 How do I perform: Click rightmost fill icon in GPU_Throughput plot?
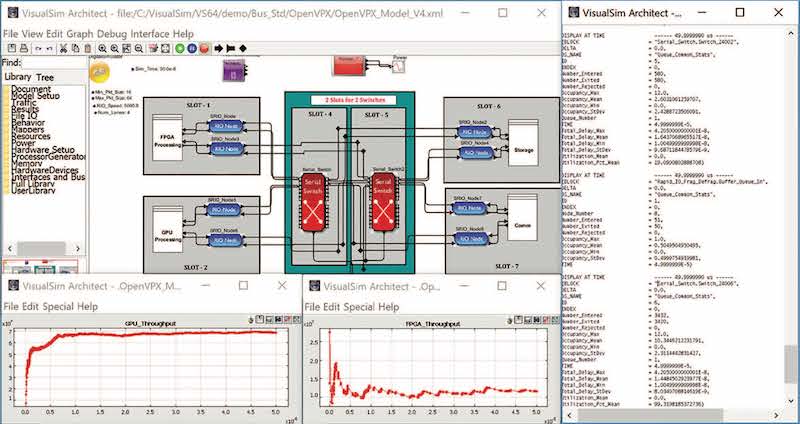click(294, 319)
